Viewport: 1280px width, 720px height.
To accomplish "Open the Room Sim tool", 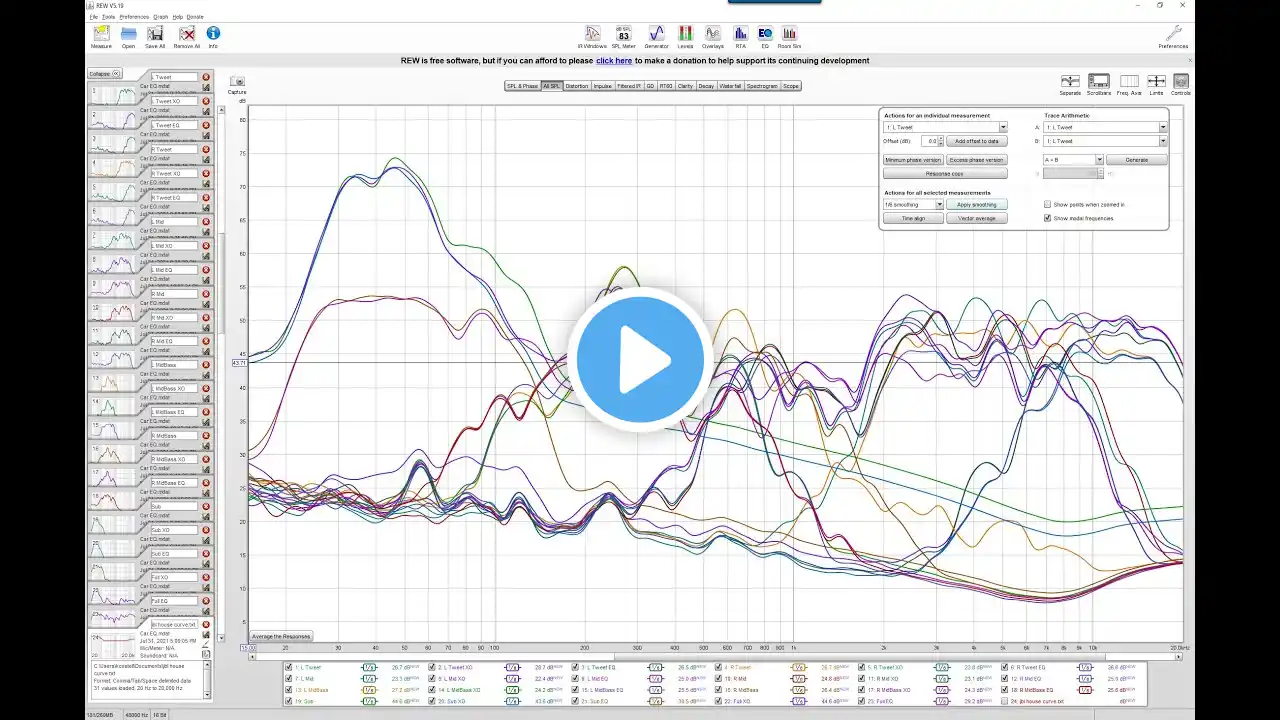I will (790, 36).
